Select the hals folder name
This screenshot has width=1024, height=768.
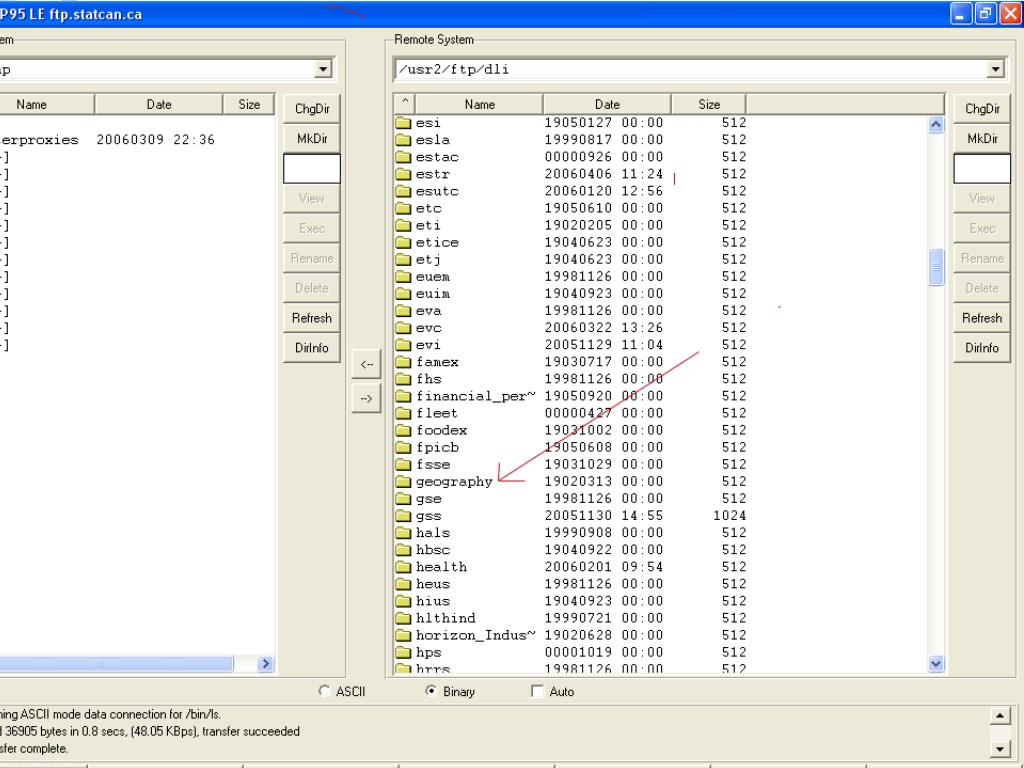coord(432,533)
